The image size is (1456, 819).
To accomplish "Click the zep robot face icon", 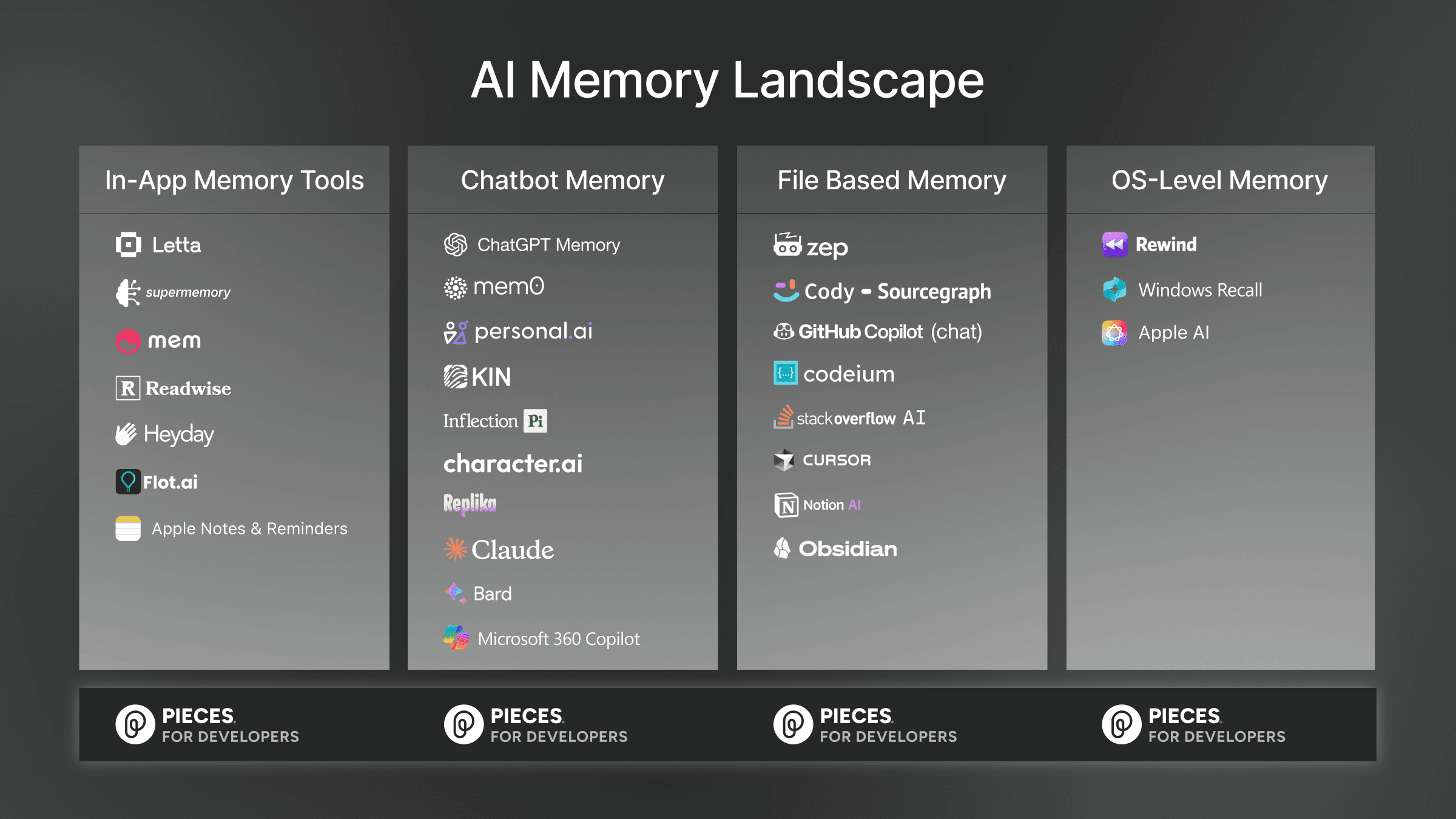I will tap(787, 244).
